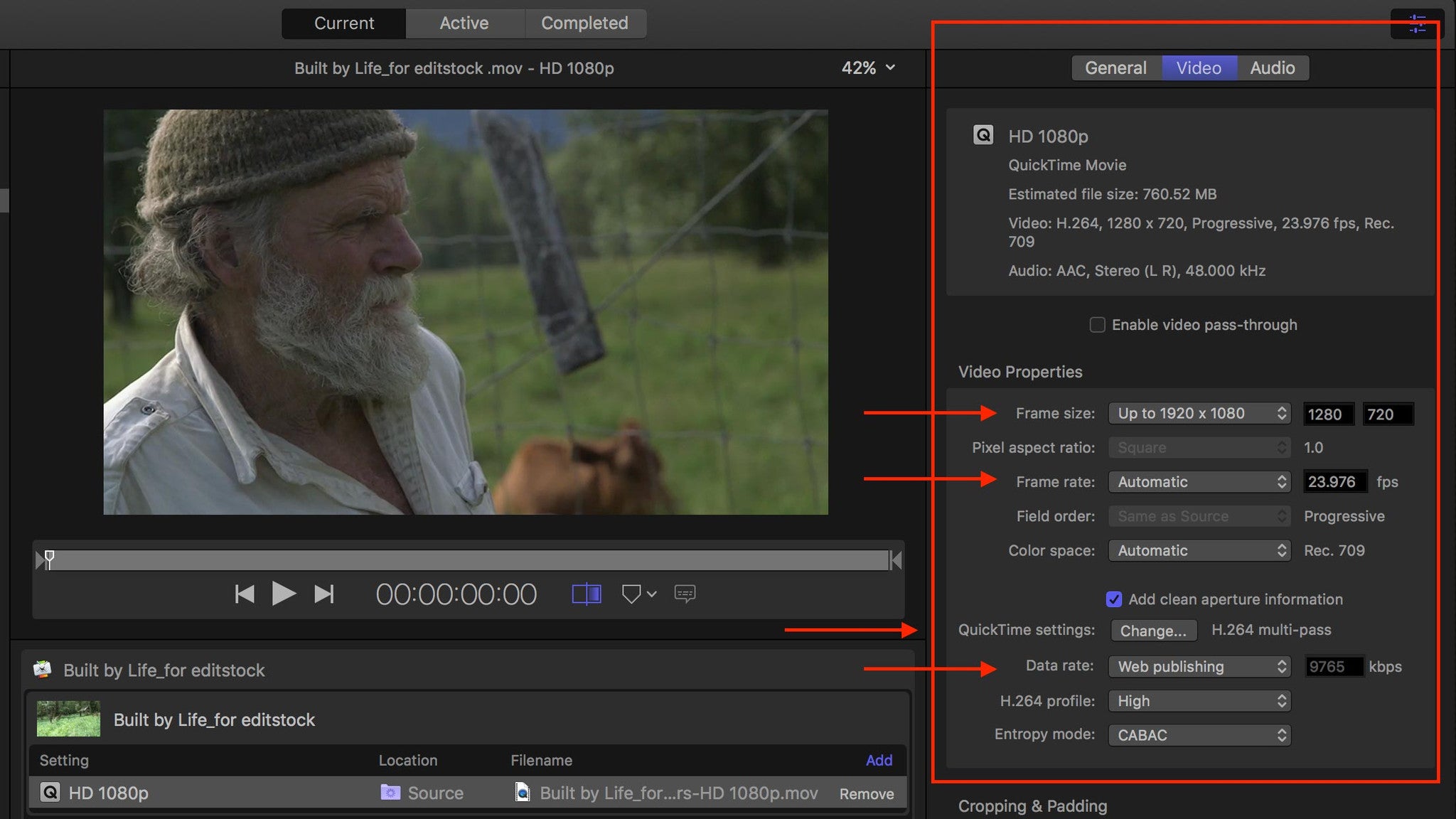The height and width of the screenshot is (819, 1456).
Task: Open the Data rate Web publishing dropdown
Action: [1199, 666]
